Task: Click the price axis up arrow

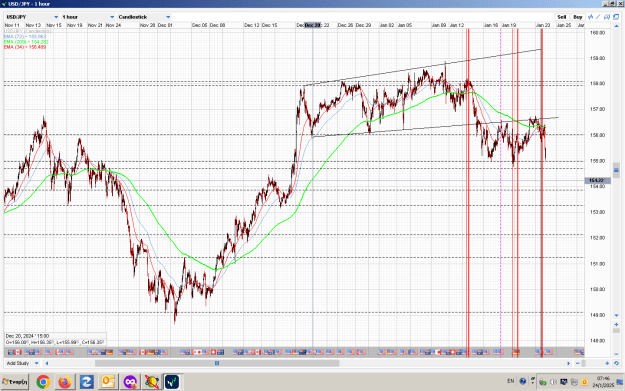Action: click(616, 26)
